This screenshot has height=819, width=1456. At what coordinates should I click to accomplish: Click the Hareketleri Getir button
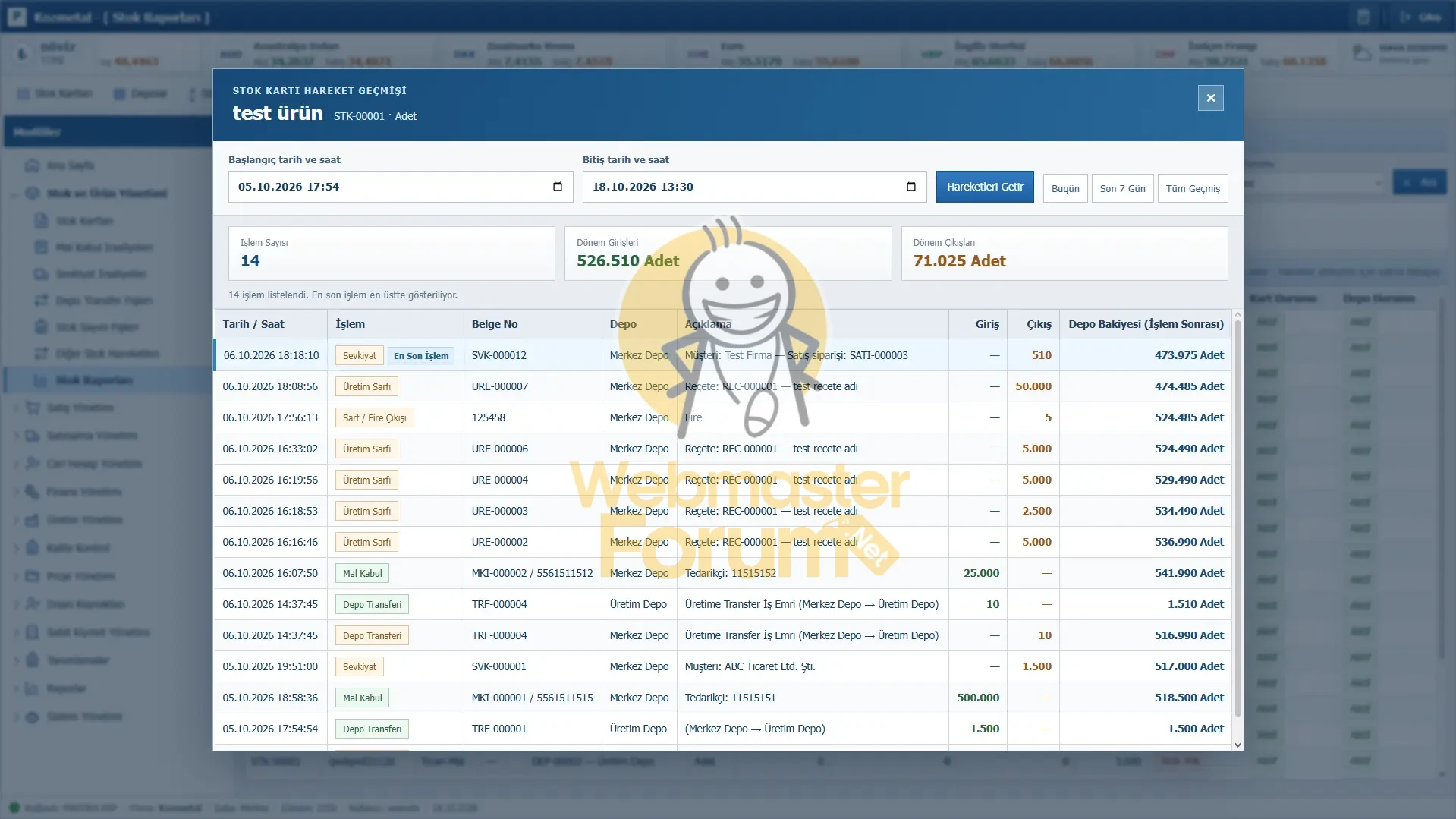pyautogui.click(x=984, y=187)
